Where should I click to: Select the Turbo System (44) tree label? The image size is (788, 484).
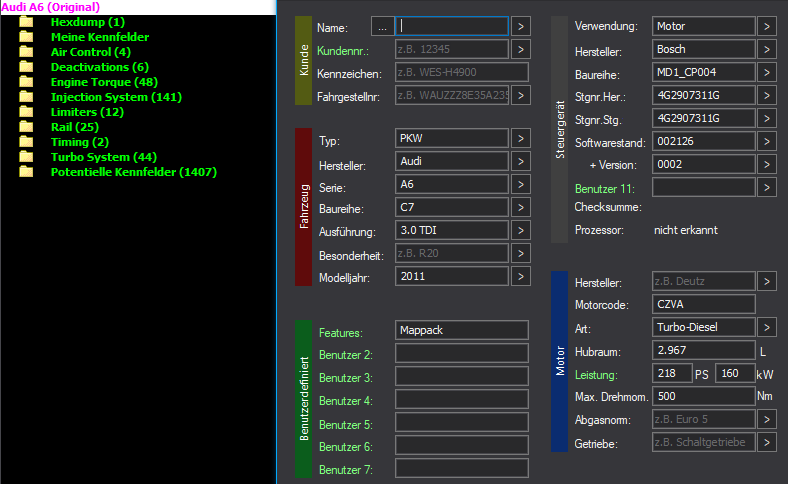pos(104,157)
